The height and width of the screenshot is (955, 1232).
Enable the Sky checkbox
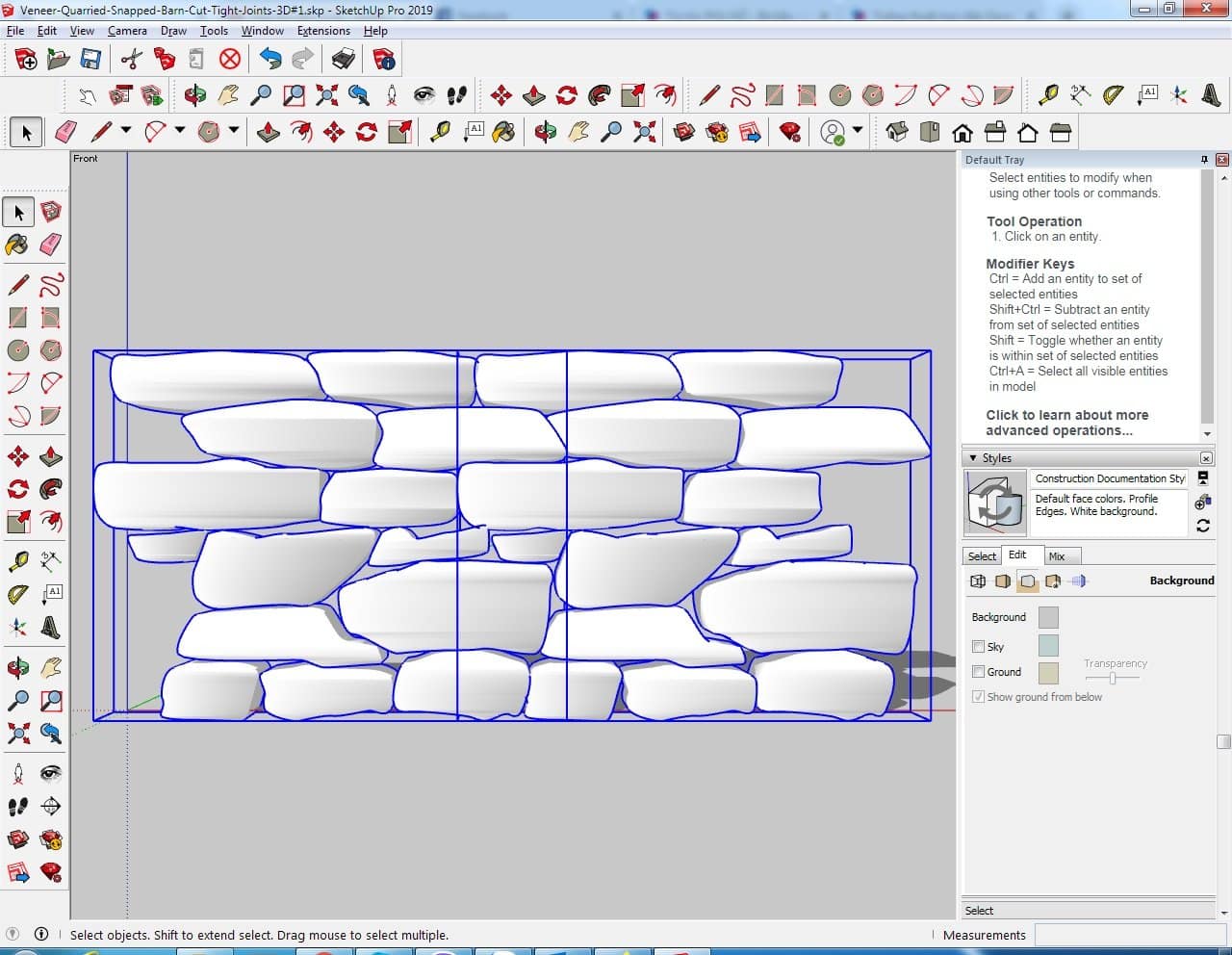pos(978,647)
